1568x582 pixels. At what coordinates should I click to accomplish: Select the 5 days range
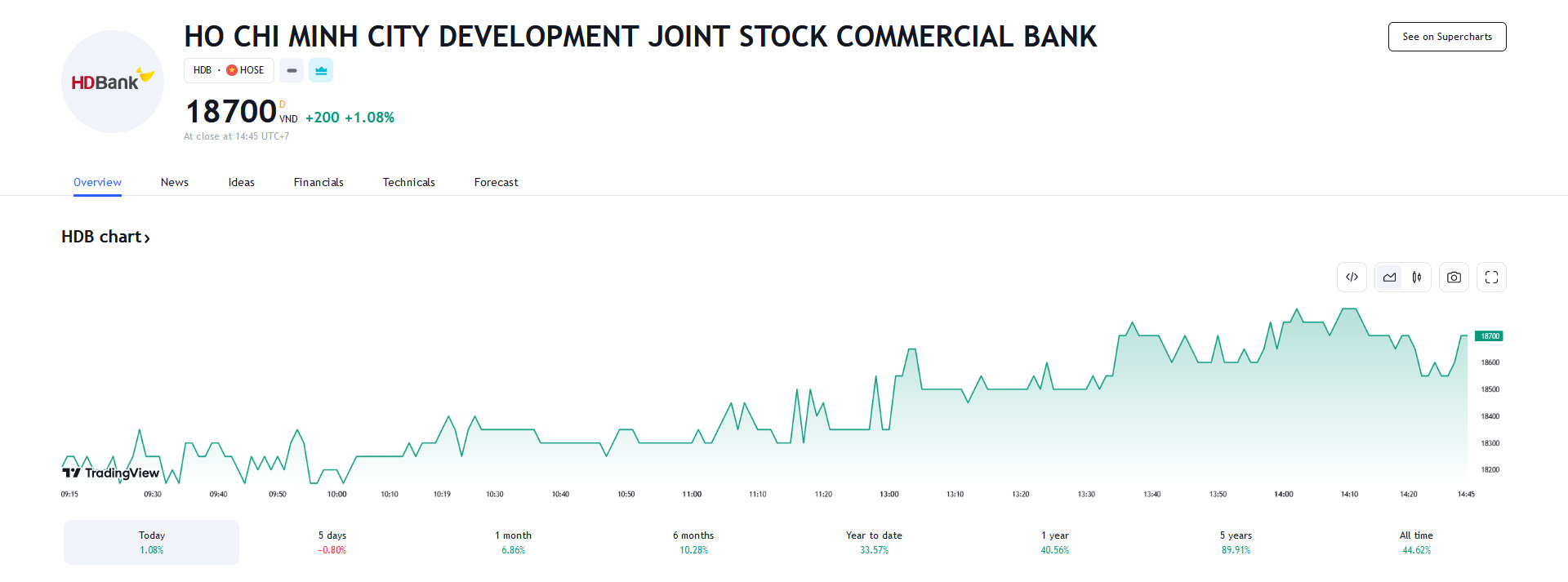(x=332, y=542)
